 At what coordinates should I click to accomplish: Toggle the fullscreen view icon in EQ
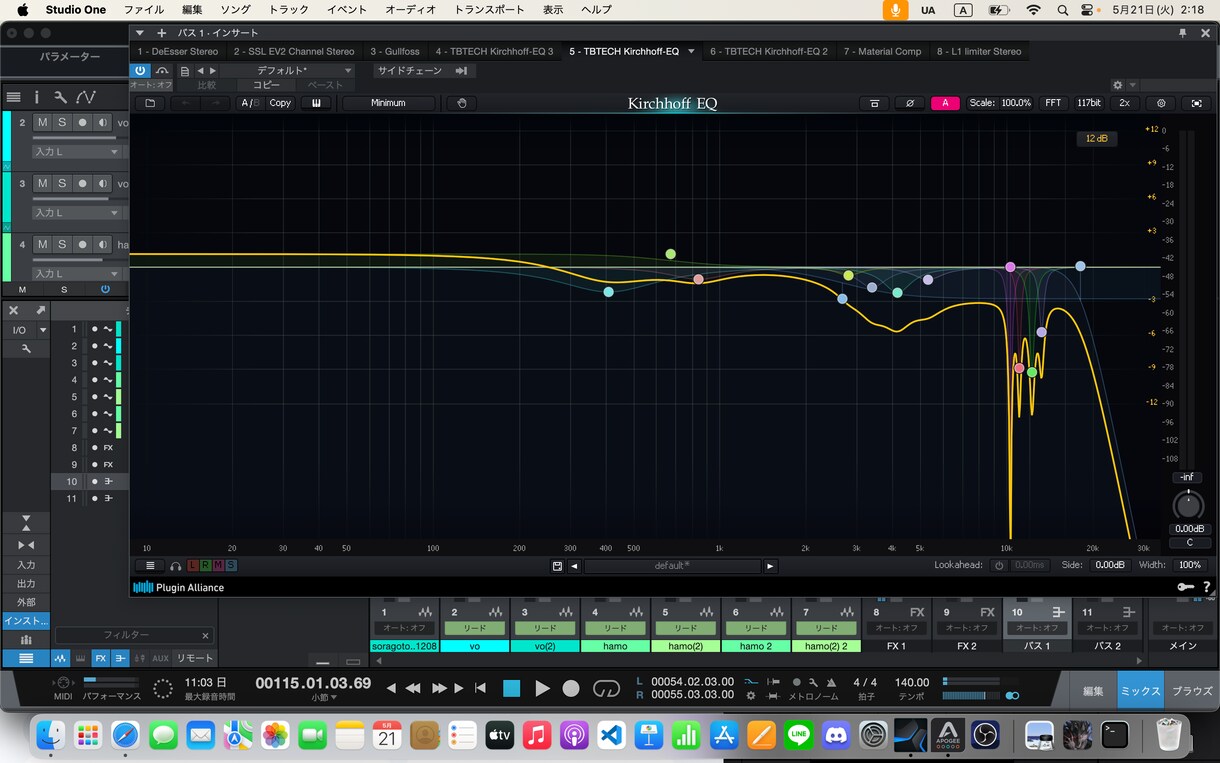(1197, 103)
